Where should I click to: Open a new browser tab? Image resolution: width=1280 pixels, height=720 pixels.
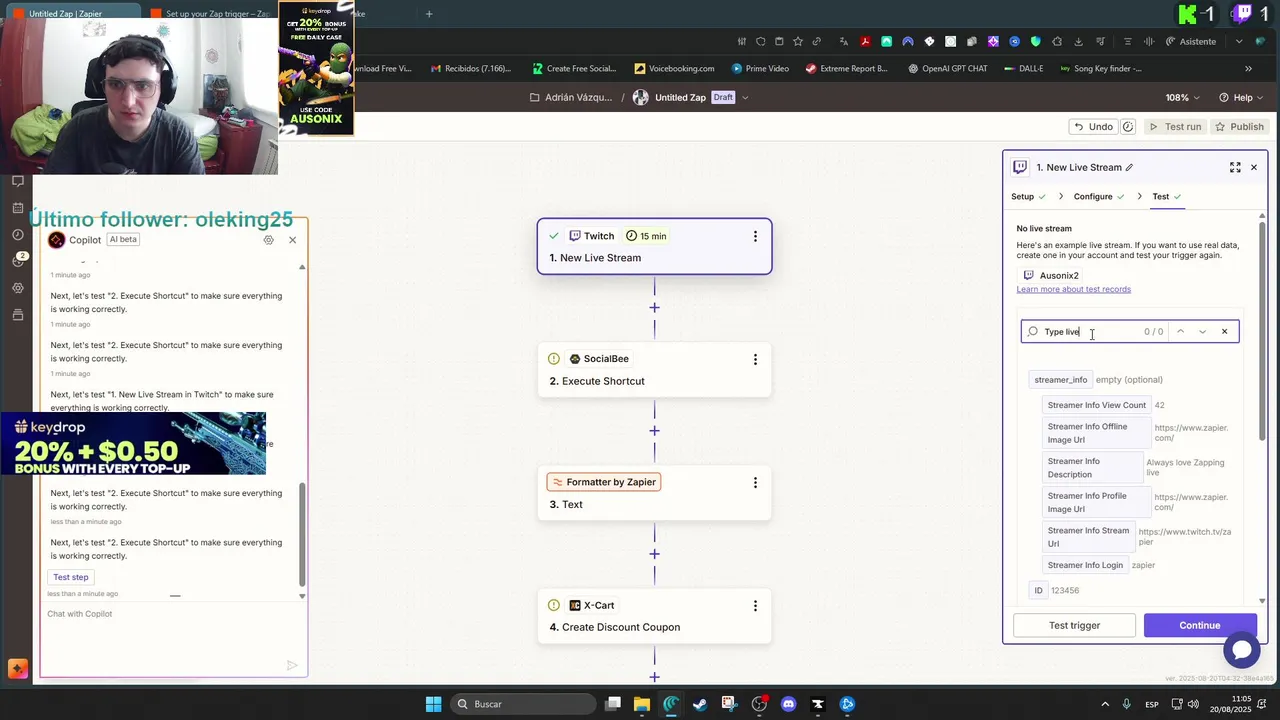[429, 14]
